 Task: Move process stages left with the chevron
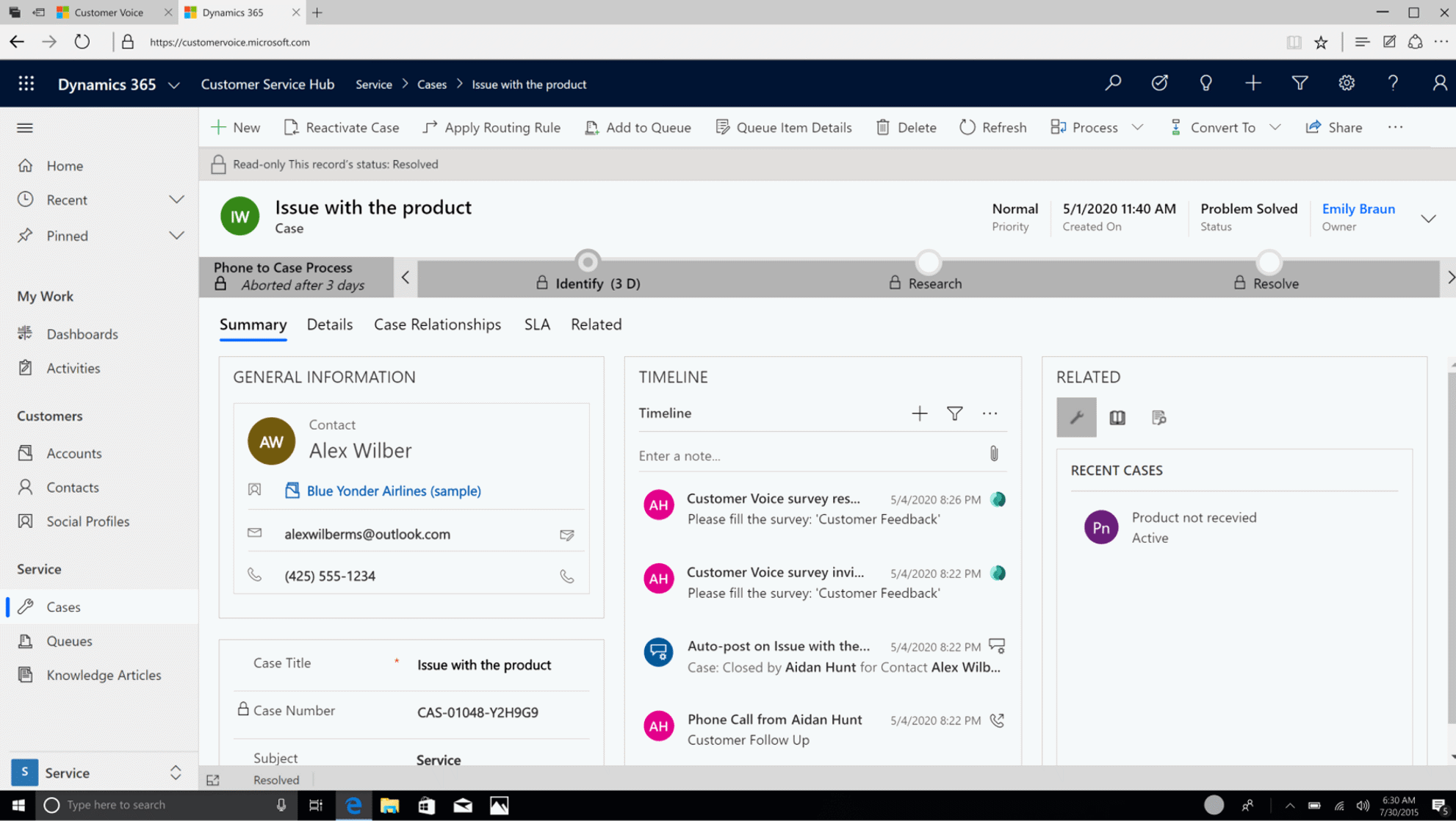tap(406, 278)
